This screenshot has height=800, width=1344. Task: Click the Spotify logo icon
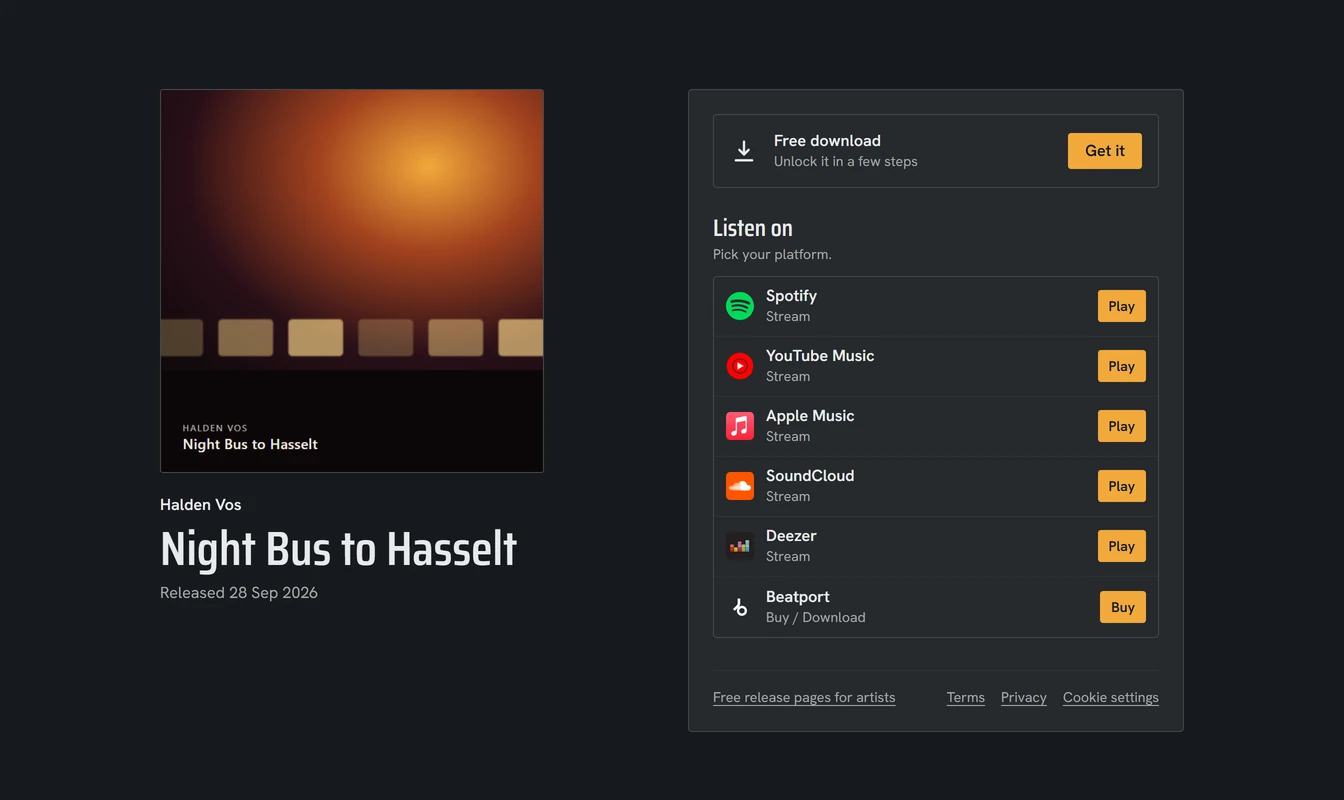[x=740, y=306]
